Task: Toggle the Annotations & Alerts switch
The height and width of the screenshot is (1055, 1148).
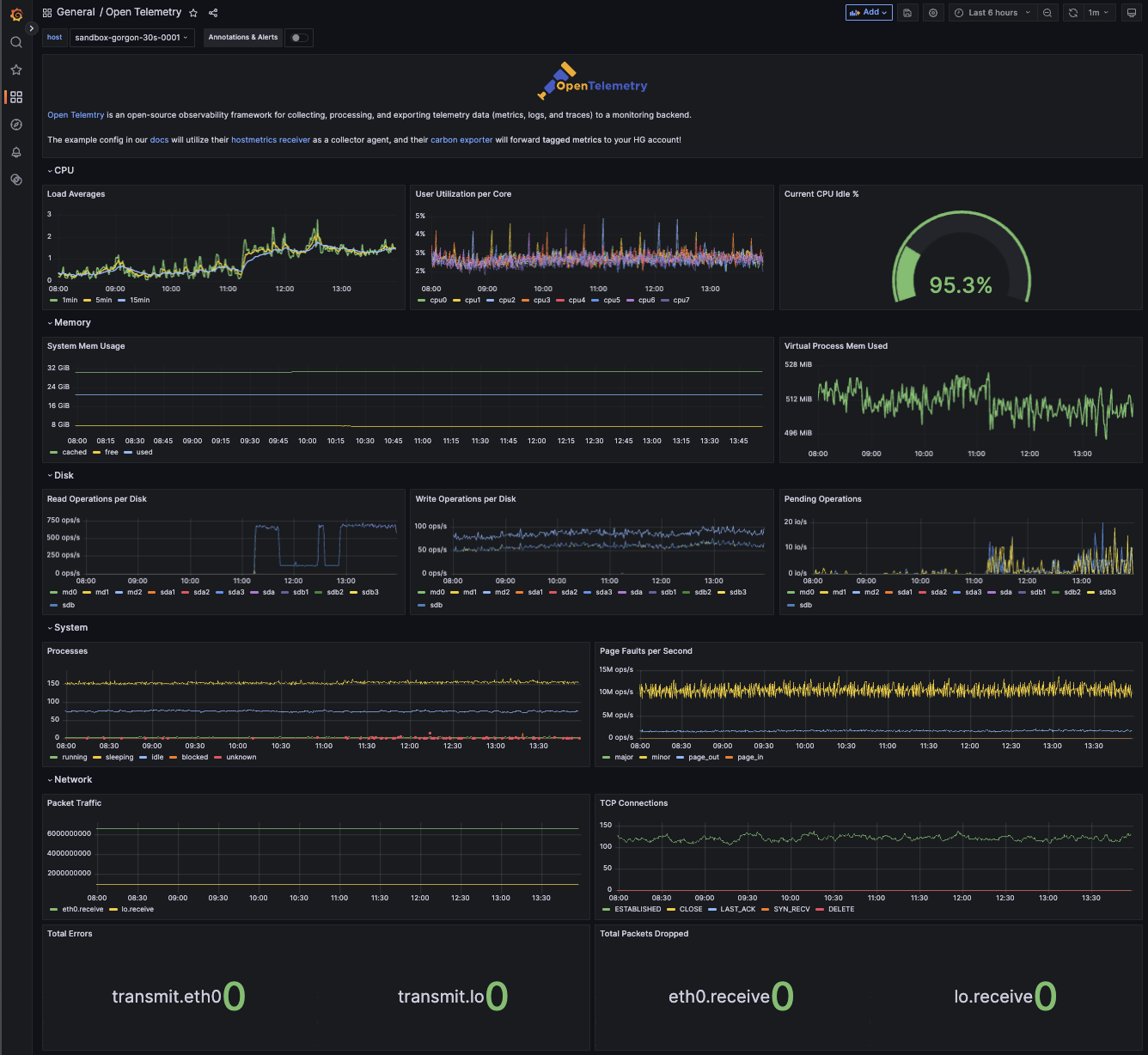Action: coord(299,38)
